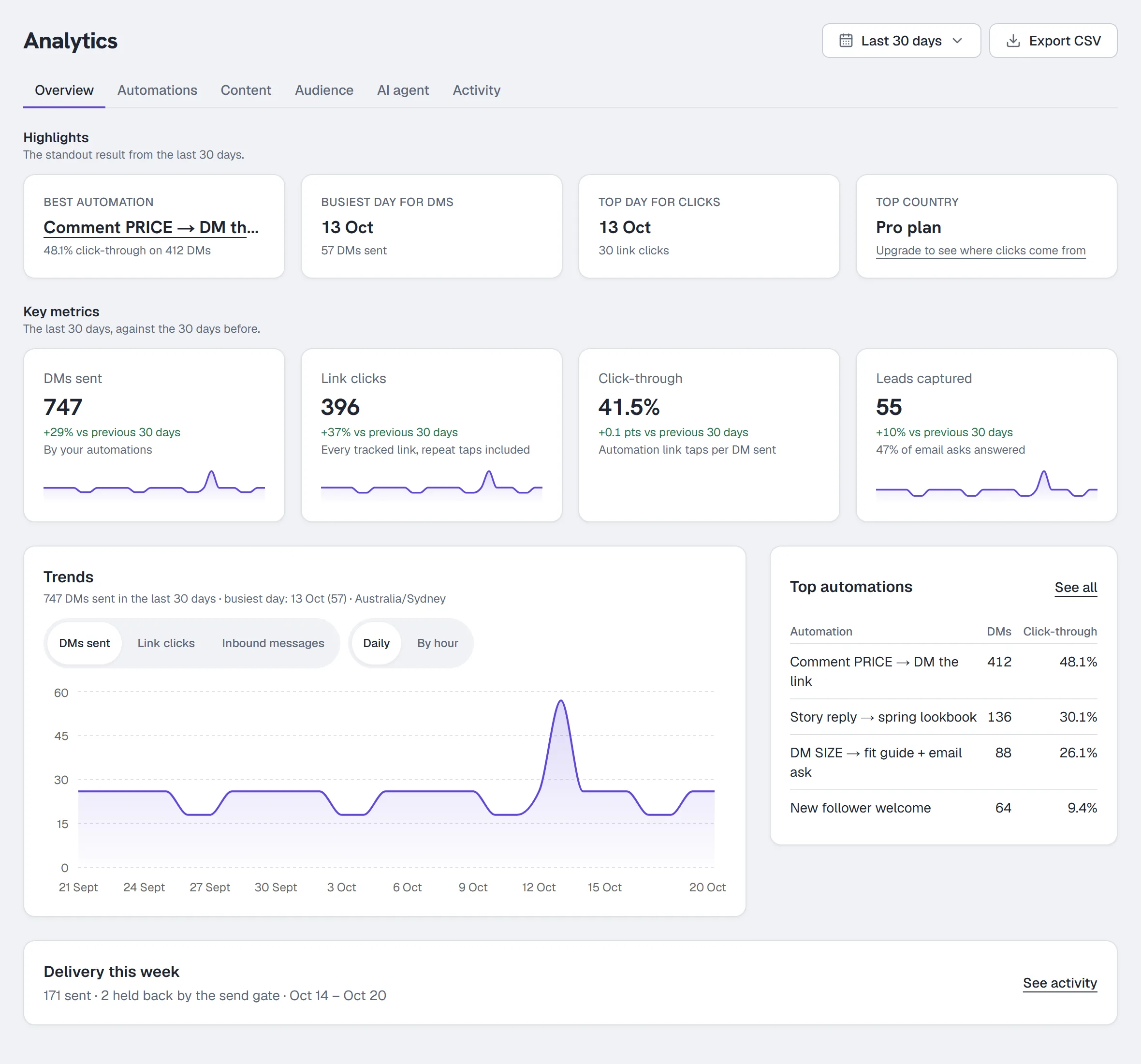Click the Automation column header

[x=821, y=631]
